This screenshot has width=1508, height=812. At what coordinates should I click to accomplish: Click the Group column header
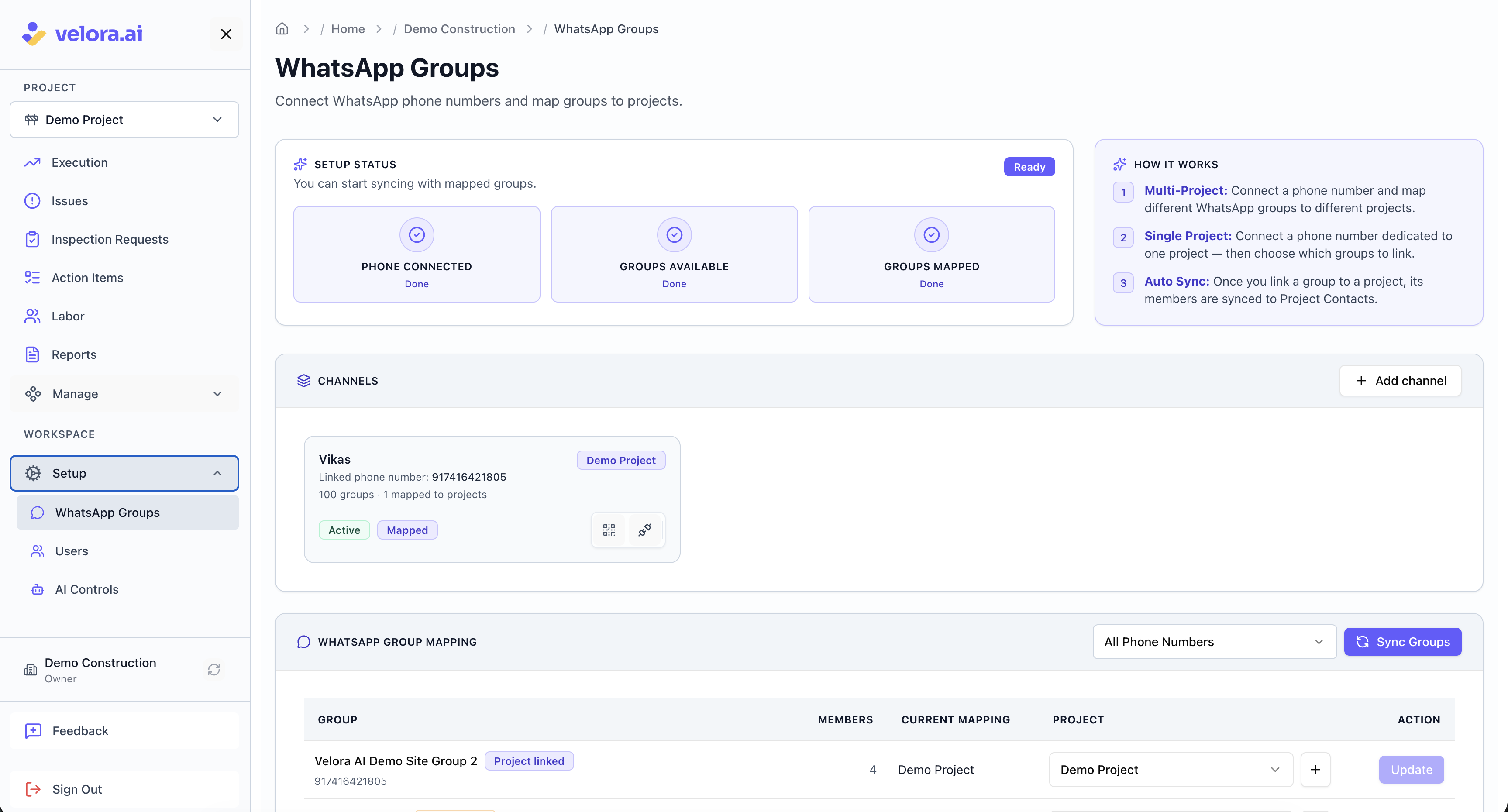337,719
